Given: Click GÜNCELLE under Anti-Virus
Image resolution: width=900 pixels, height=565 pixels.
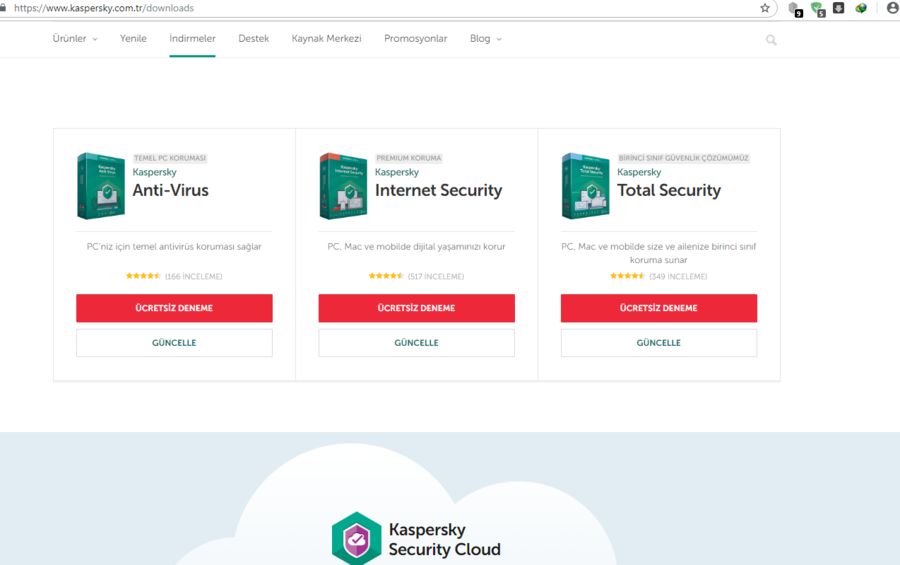Looking at the screenshot, I should (174, 343).
